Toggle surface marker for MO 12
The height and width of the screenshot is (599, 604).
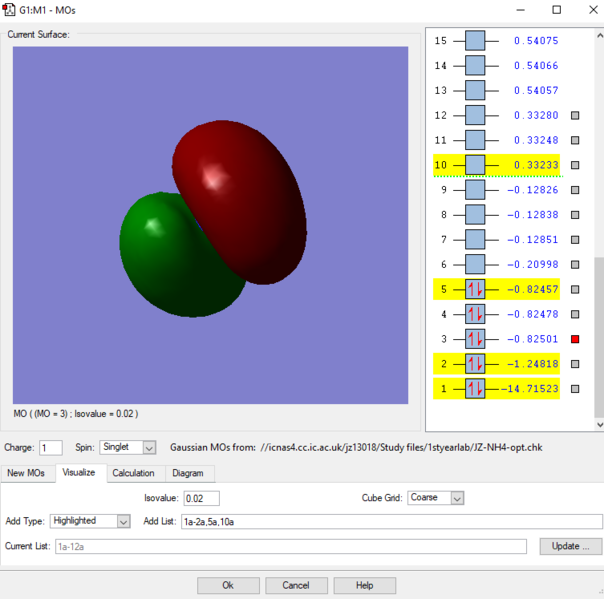point(575,115)
